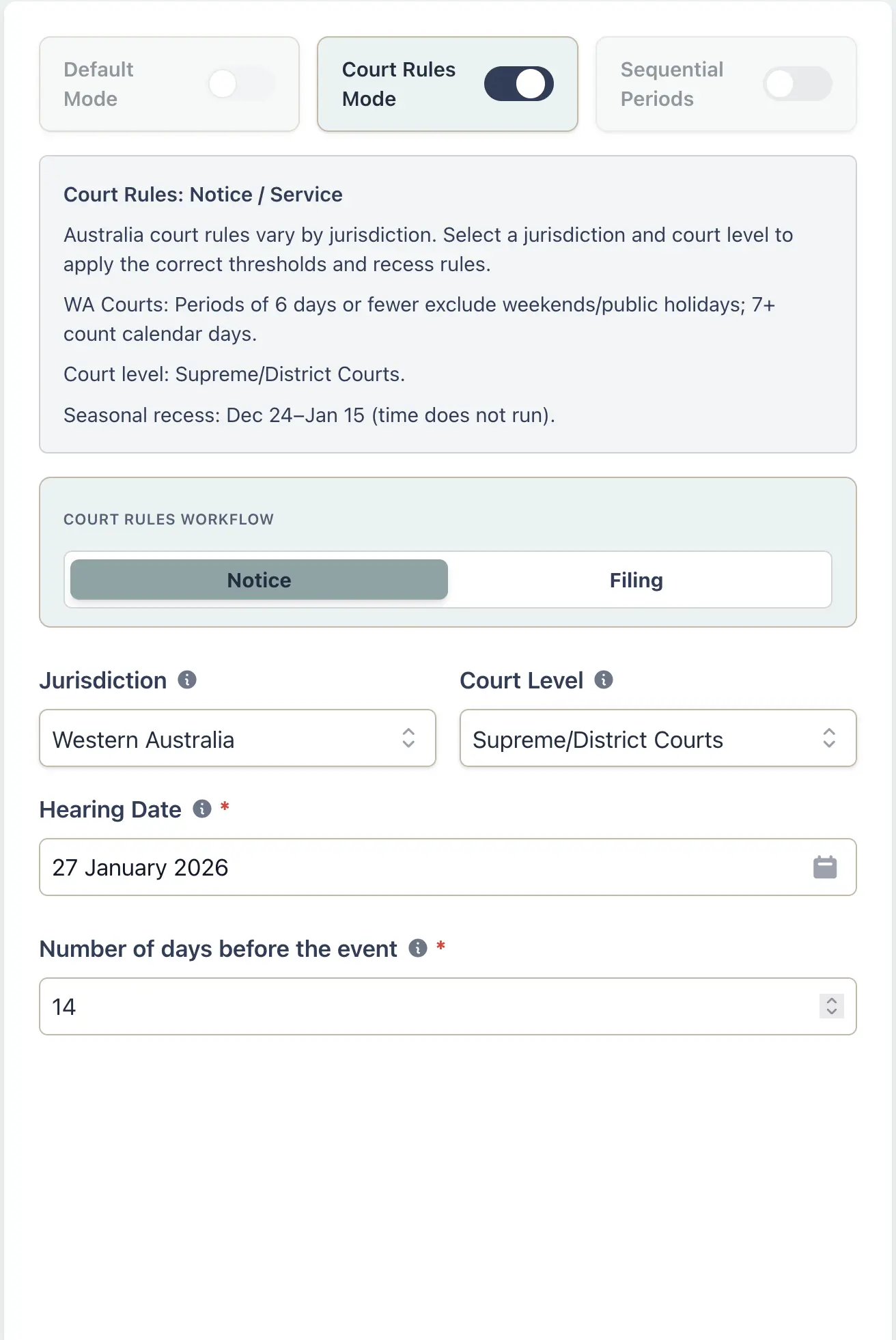Image resolution: width=896 pixels, height=1340 pixels.
Task: Open the Hearing Date calendar picker
Action: pyautogui.click(x=825, y=867)
